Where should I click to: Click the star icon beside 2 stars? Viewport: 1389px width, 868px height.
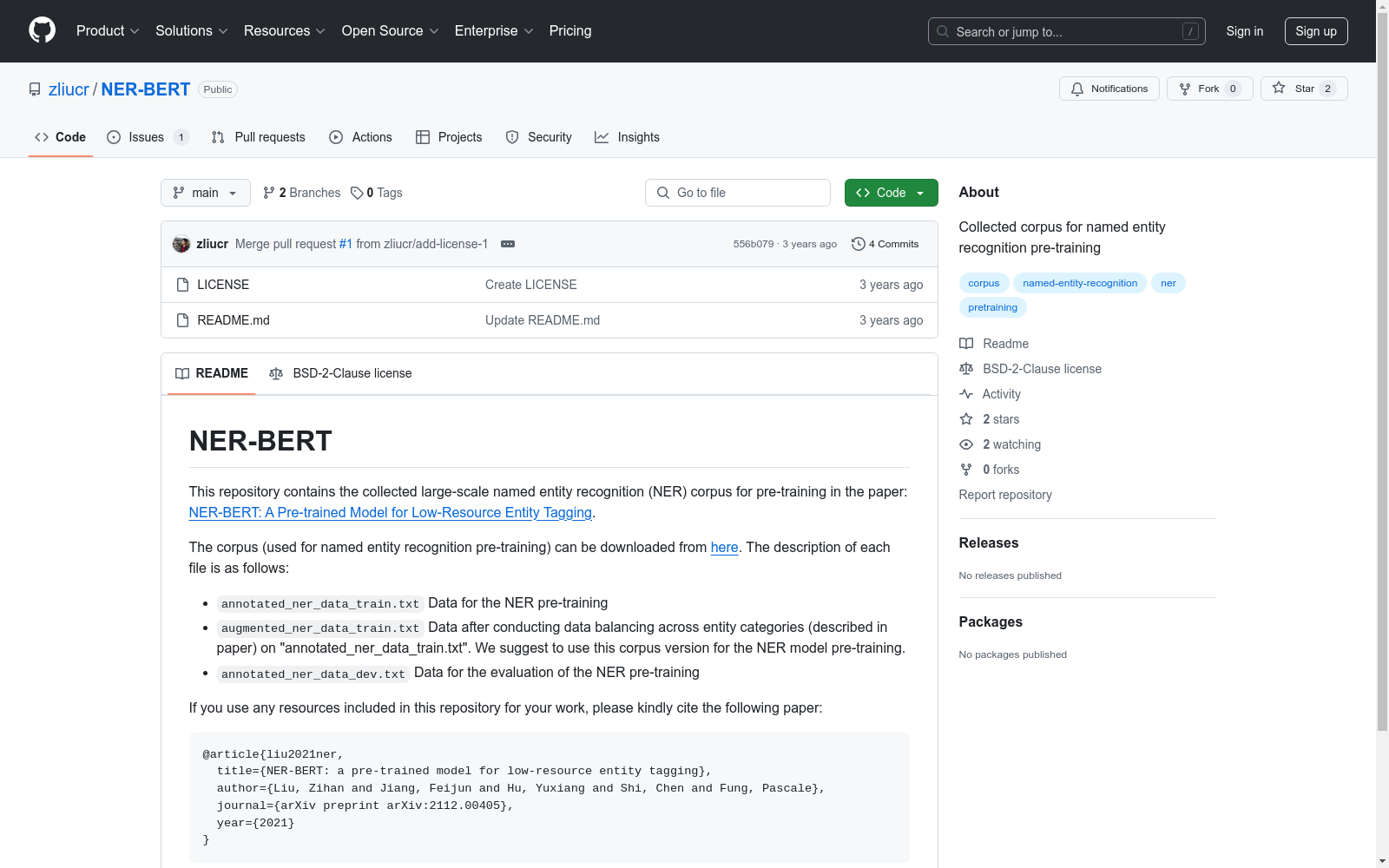tap(966, 419)
